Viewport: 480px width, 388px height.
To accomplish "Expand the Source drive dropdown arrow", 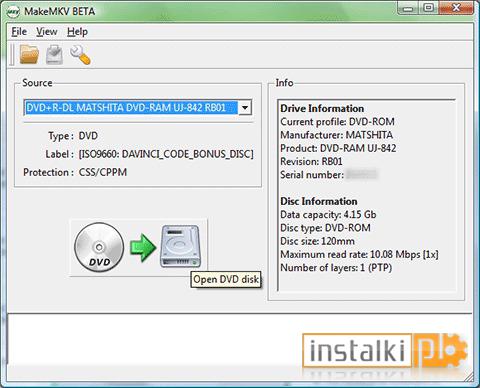I will click(x=245, y=108).
